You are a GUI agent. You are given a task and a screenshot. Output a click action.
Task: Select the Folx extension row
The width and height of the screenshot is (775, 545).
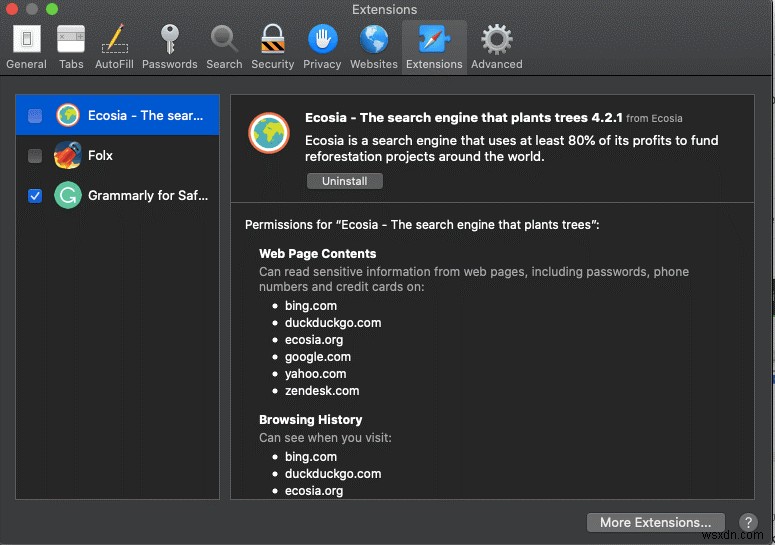(118, 155)
